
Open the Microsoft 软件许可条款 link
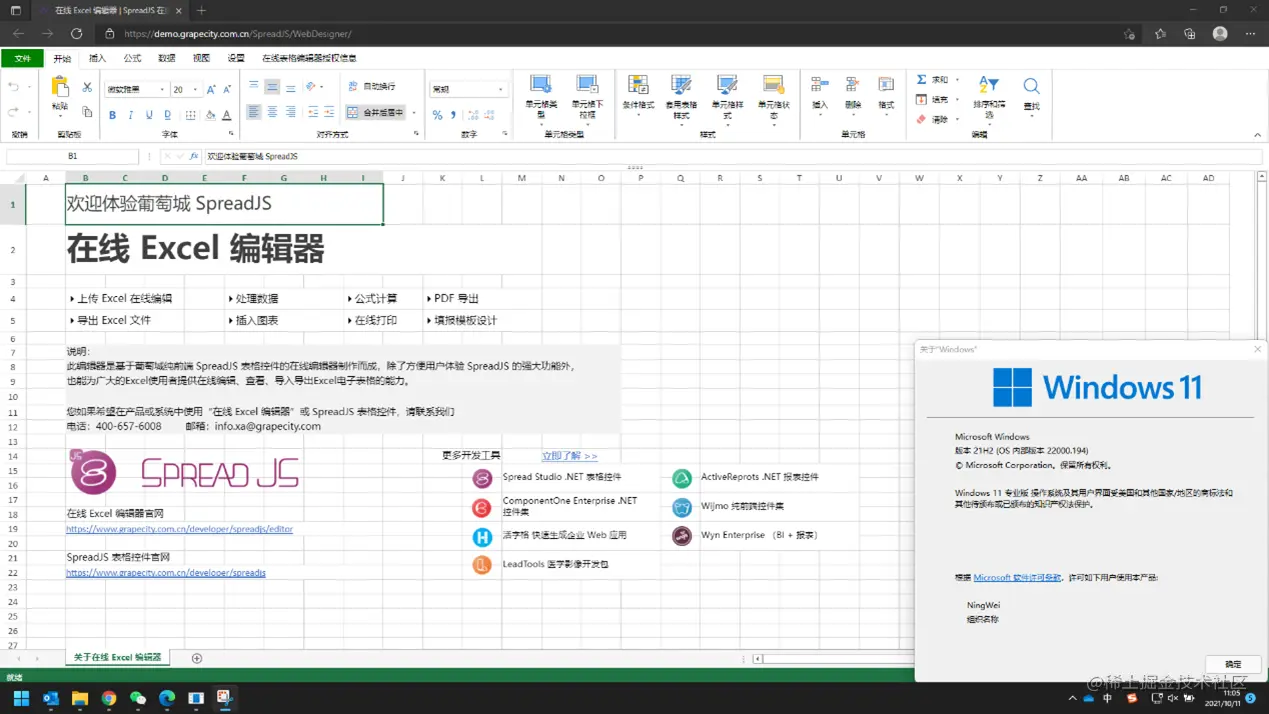point(1017,578)
